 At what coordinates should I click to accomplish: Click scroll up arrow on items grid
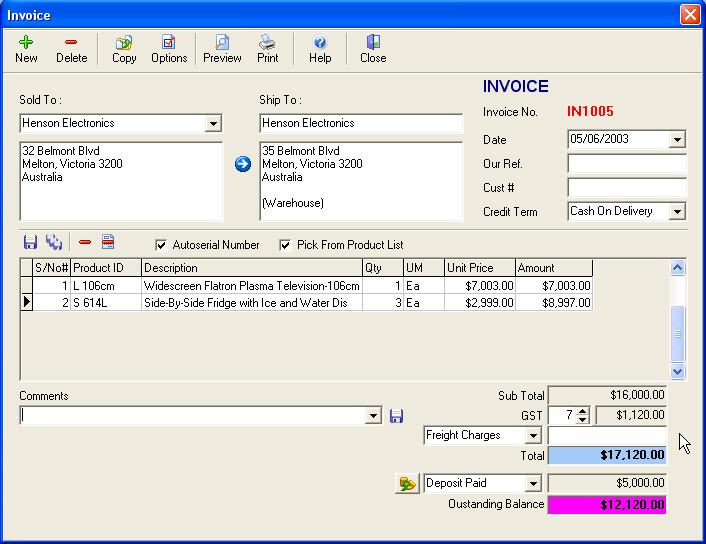(678, 268)
